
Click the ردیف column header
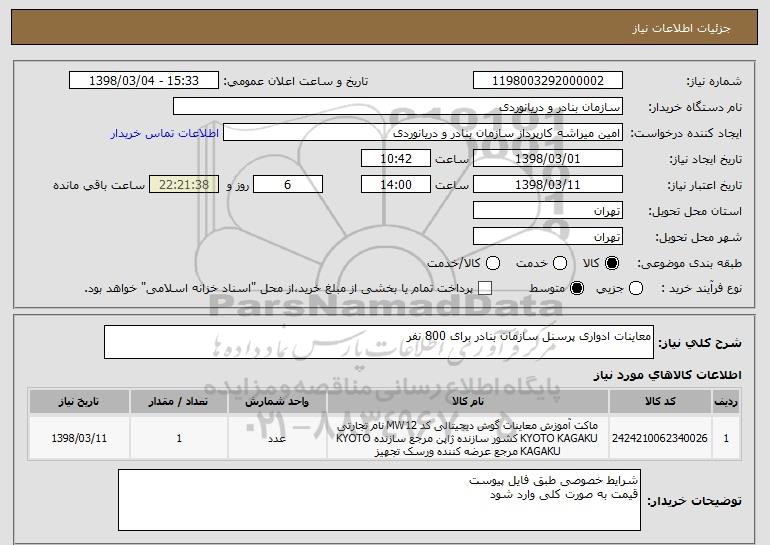click(726, 402)
